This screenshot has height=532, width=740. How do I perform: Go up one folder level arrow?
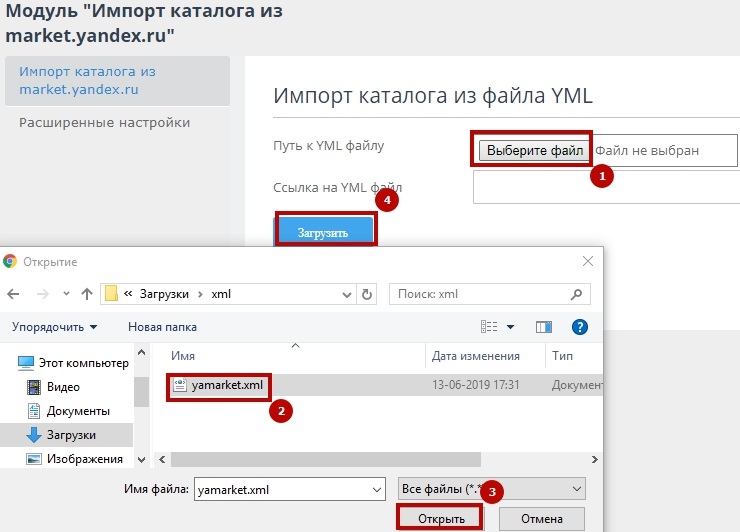[87, 294]
